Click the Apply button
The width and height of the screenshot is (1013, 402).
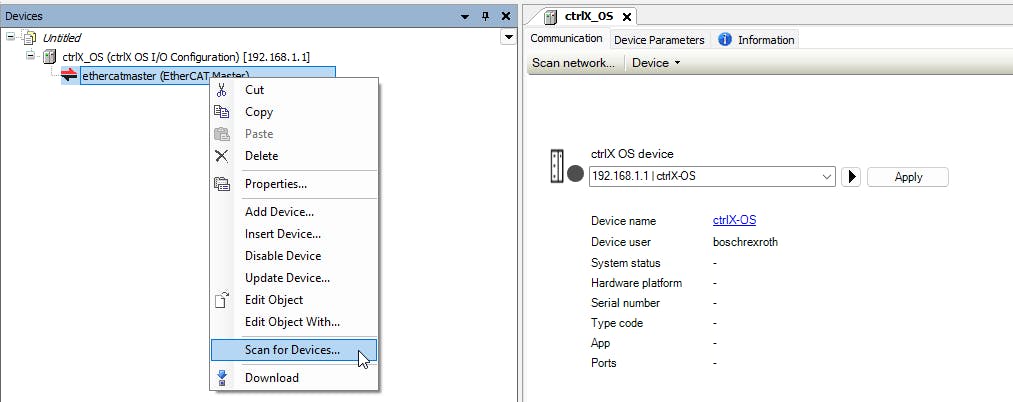[908, 177]
